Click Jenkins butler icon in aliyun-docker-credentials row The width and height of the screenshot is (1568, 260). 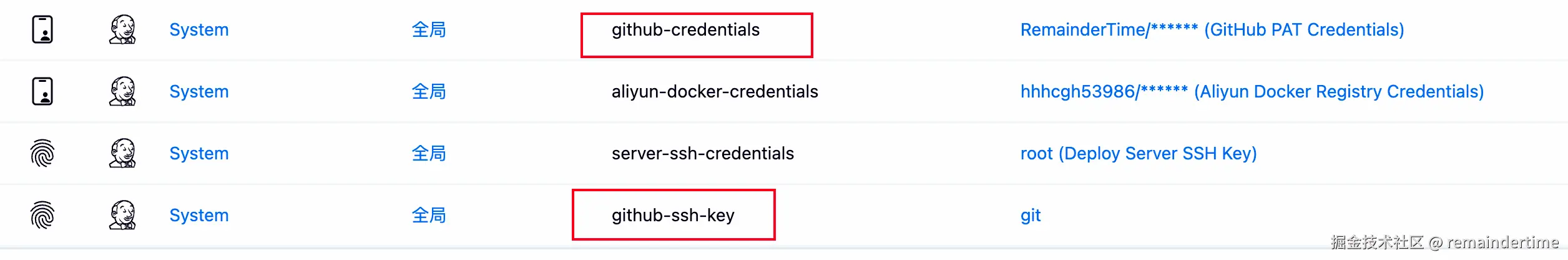tap(122, 91)
